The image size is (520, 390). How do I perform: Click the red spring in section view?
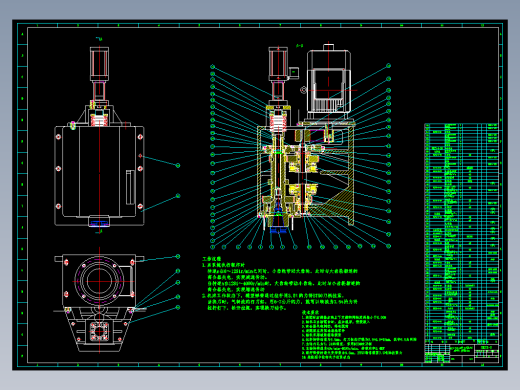[278, 123]
